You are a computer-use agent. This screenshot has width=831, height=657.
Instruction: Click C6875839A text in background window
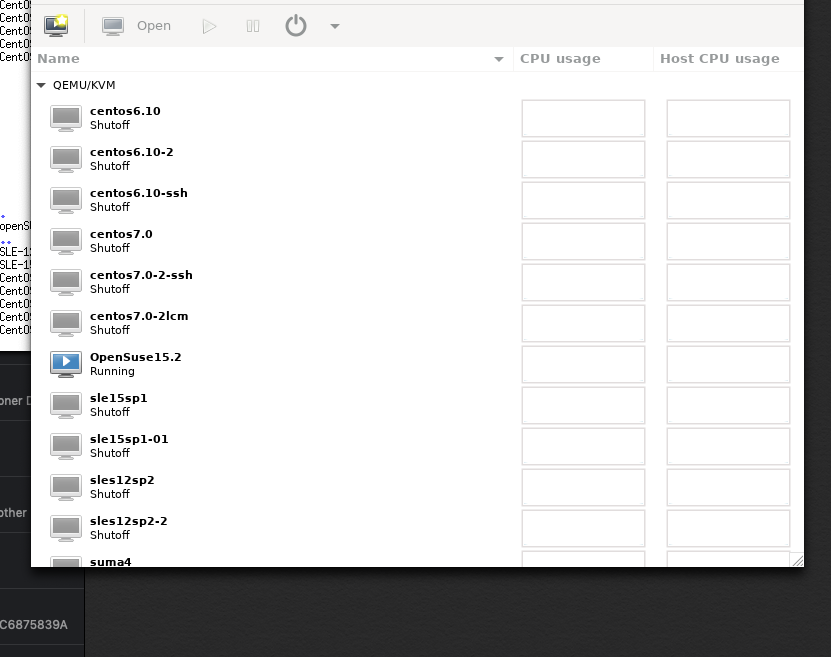click(x=33, y=625)
